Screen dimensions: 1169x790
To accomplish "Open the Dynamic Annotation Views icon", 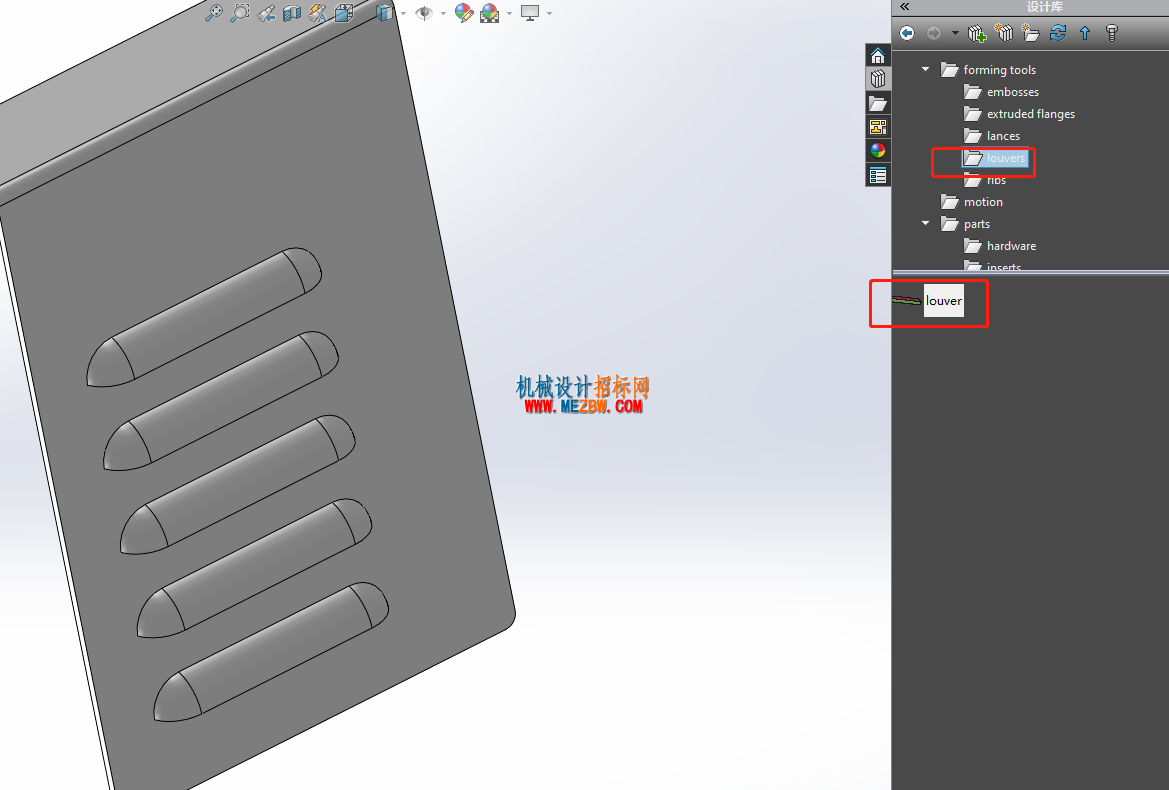I will (318, 13).
